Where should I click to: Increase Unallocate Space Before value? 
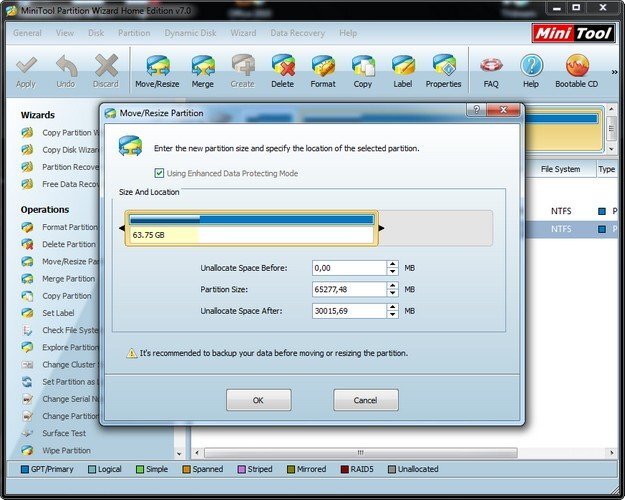393,264
